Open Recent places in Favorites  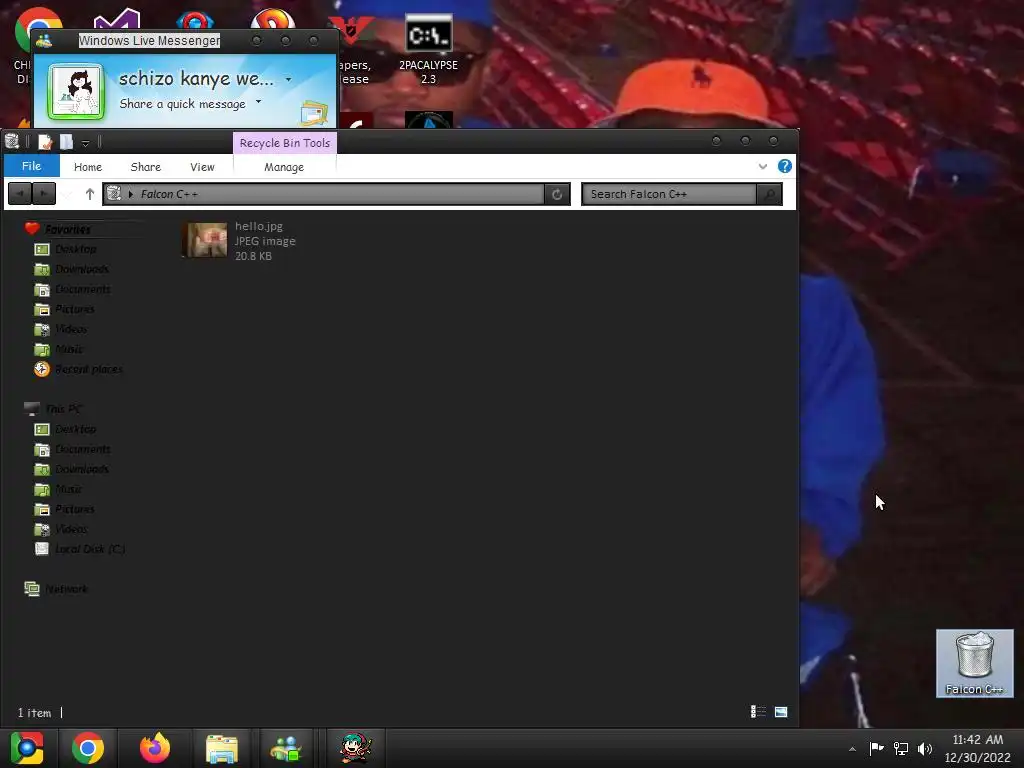pyautogui.click(x=89, y=369)
